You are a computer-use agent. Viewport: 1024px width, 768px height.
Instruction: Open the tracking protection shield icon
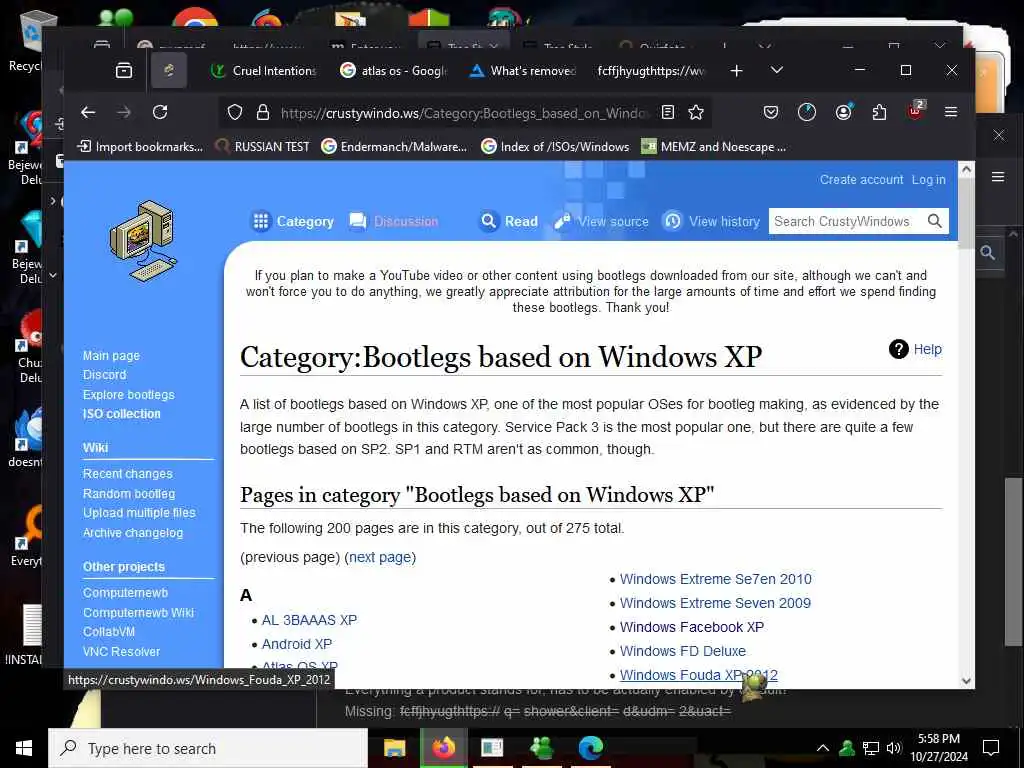[234, 112]
